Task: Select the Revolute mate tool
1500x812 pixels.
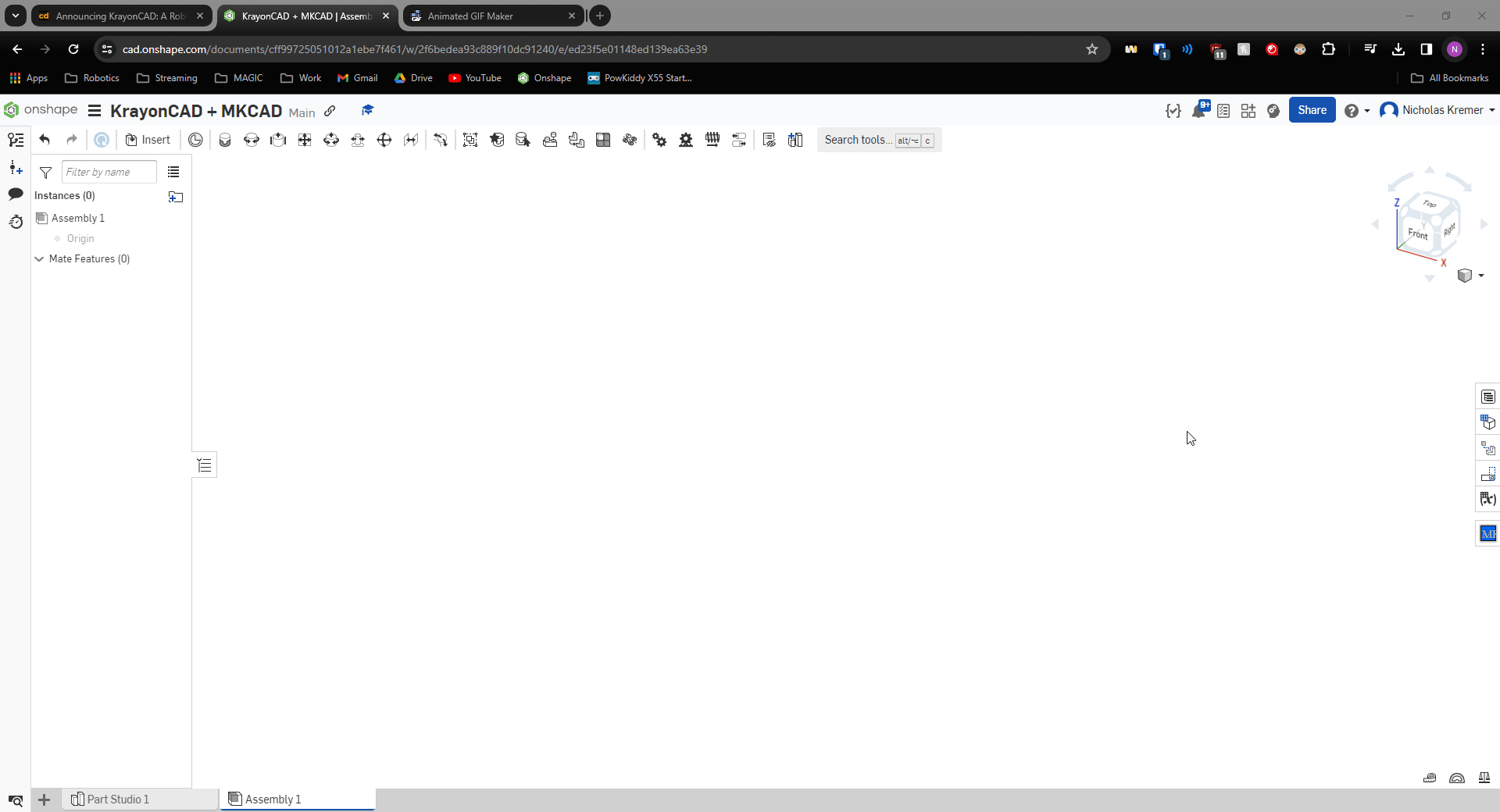Action: click(x=252, y=140)
